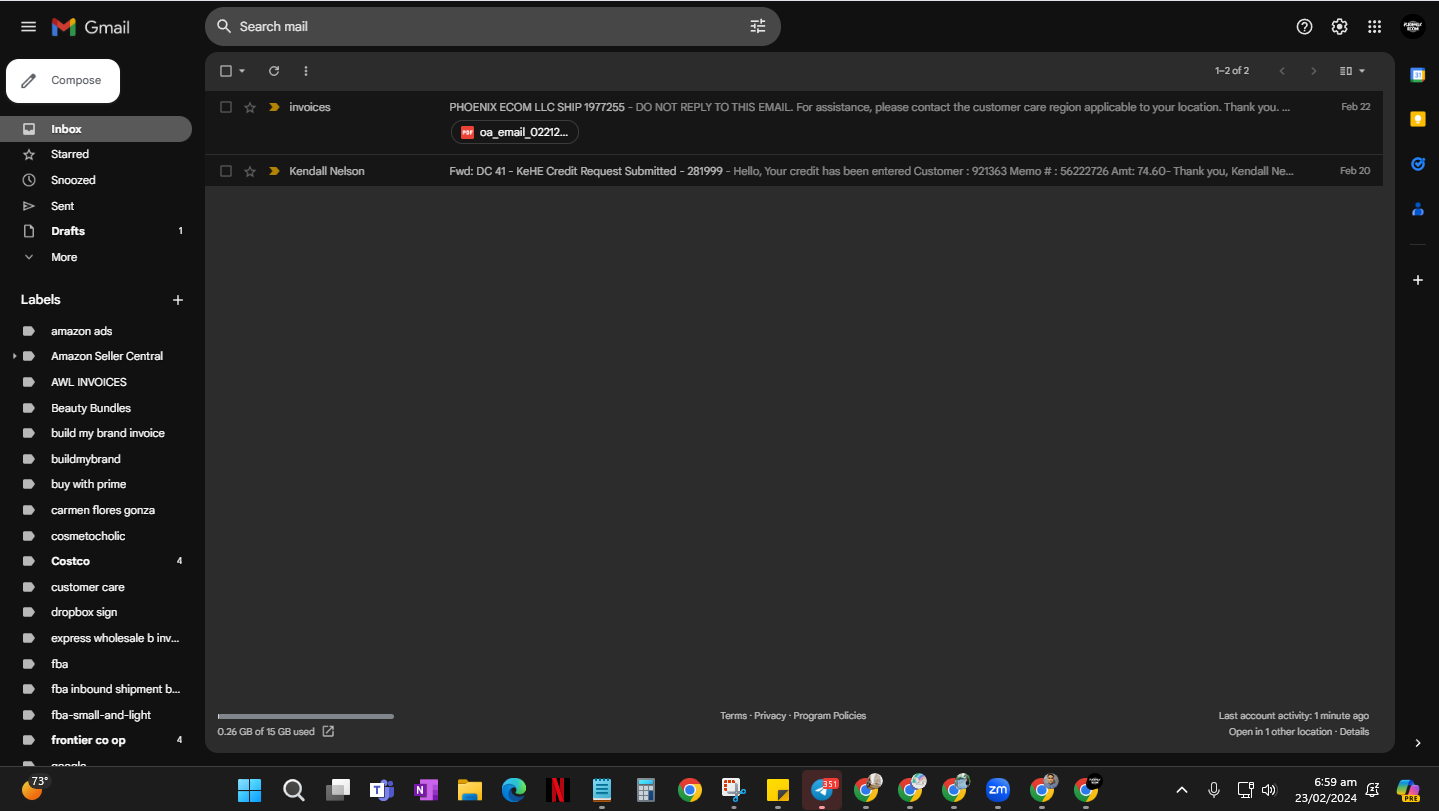The height and width of the screenshot is (811, 1439).
Task: Select the Kendall Nelson email checkbox
Action: (226, 171)
